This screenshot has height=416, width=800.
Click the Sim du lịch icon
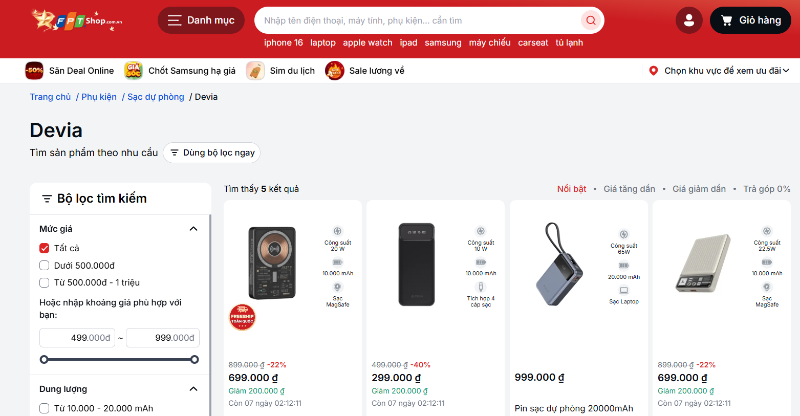(255, 70)
